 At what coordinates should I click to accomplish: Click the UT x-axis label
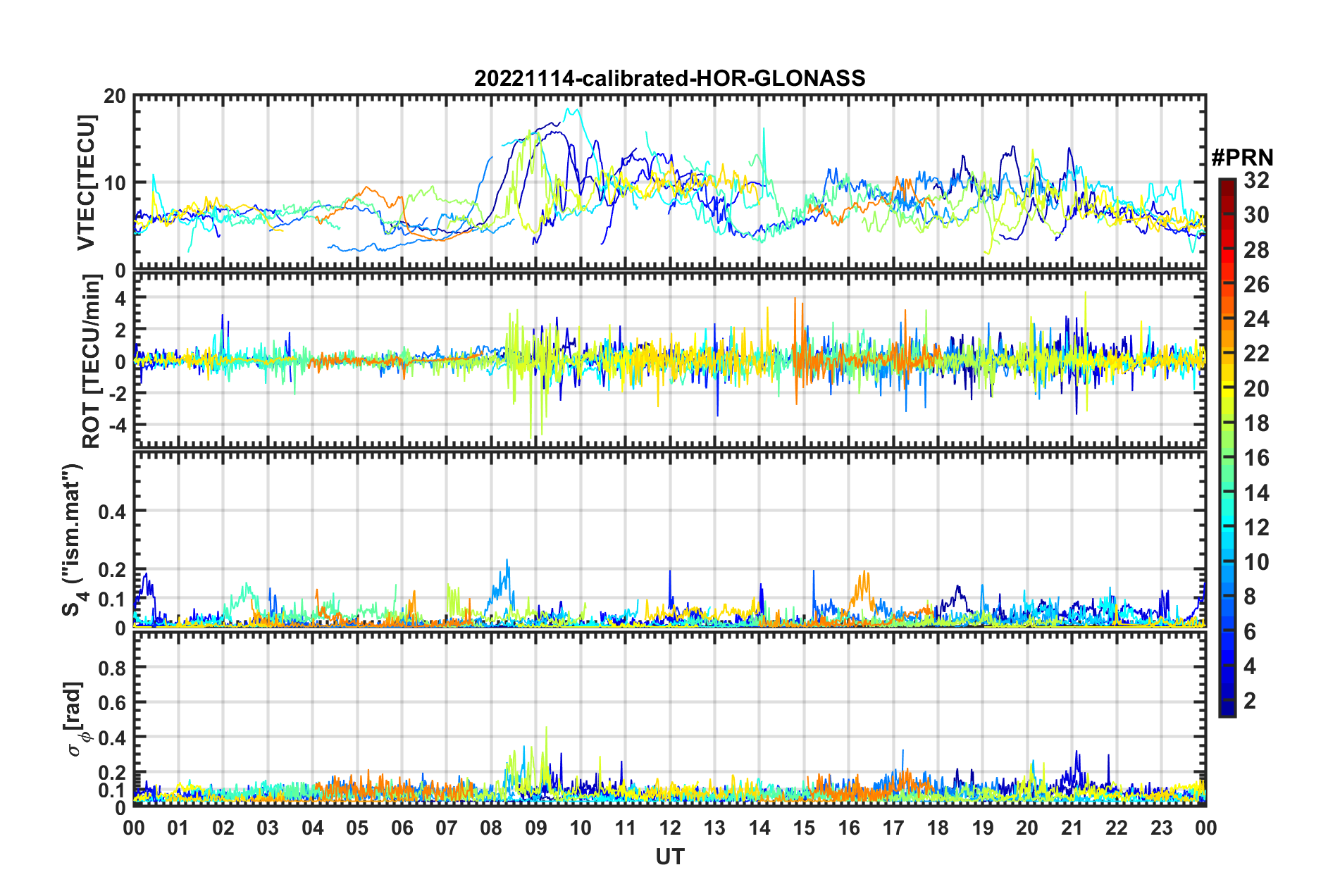[x=669, y=857]
